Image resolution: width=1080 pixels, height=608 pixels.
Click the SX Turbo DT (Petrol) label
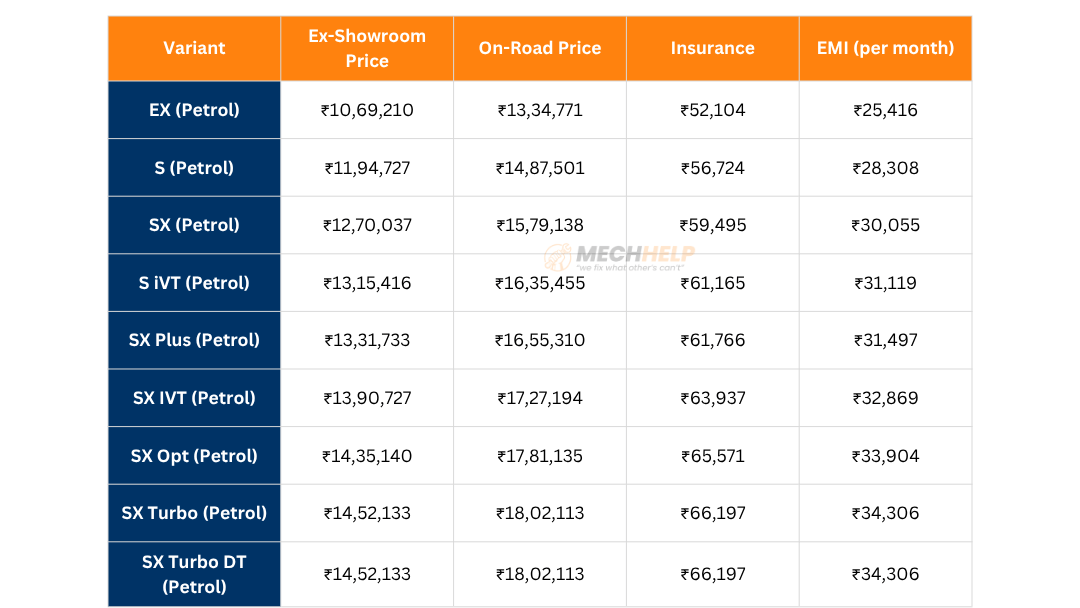(193, 573)
